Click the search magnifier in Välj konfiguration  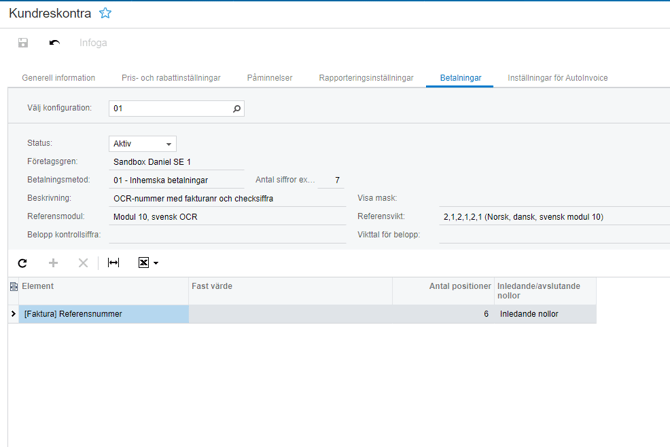click(237, 108)
